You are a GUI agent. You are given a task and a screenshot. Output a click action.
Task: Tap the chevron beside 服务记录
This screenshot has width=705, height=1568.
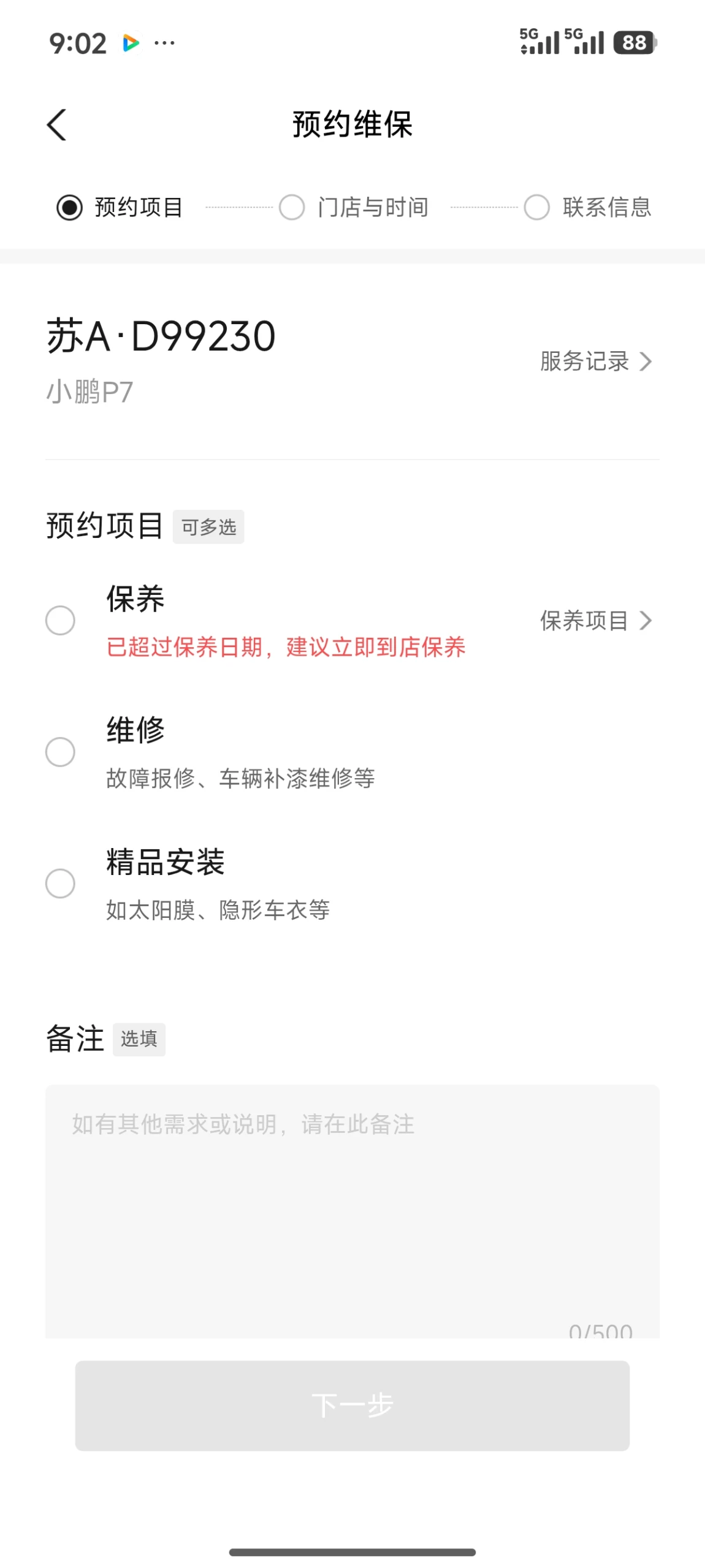click(645, 361)
